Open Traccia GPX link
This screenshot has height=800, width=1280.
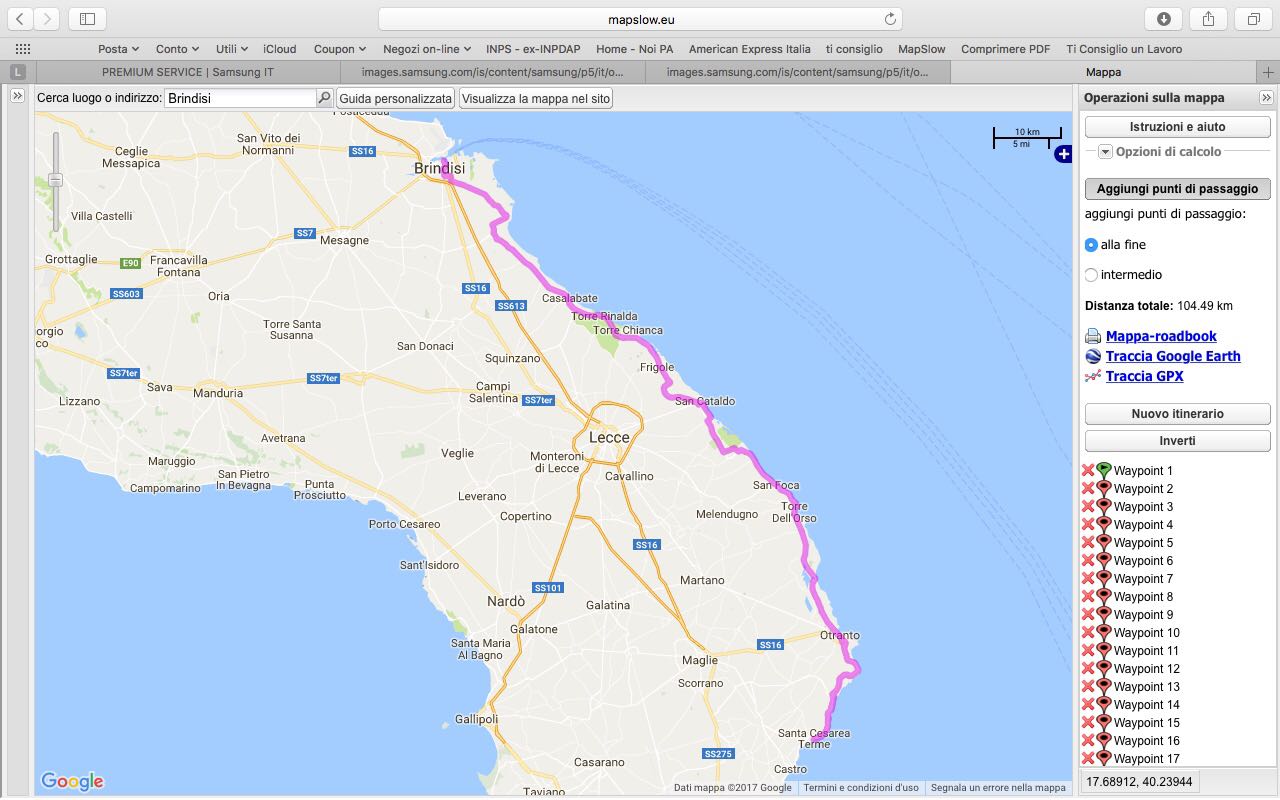click(x=1144, y=376)
